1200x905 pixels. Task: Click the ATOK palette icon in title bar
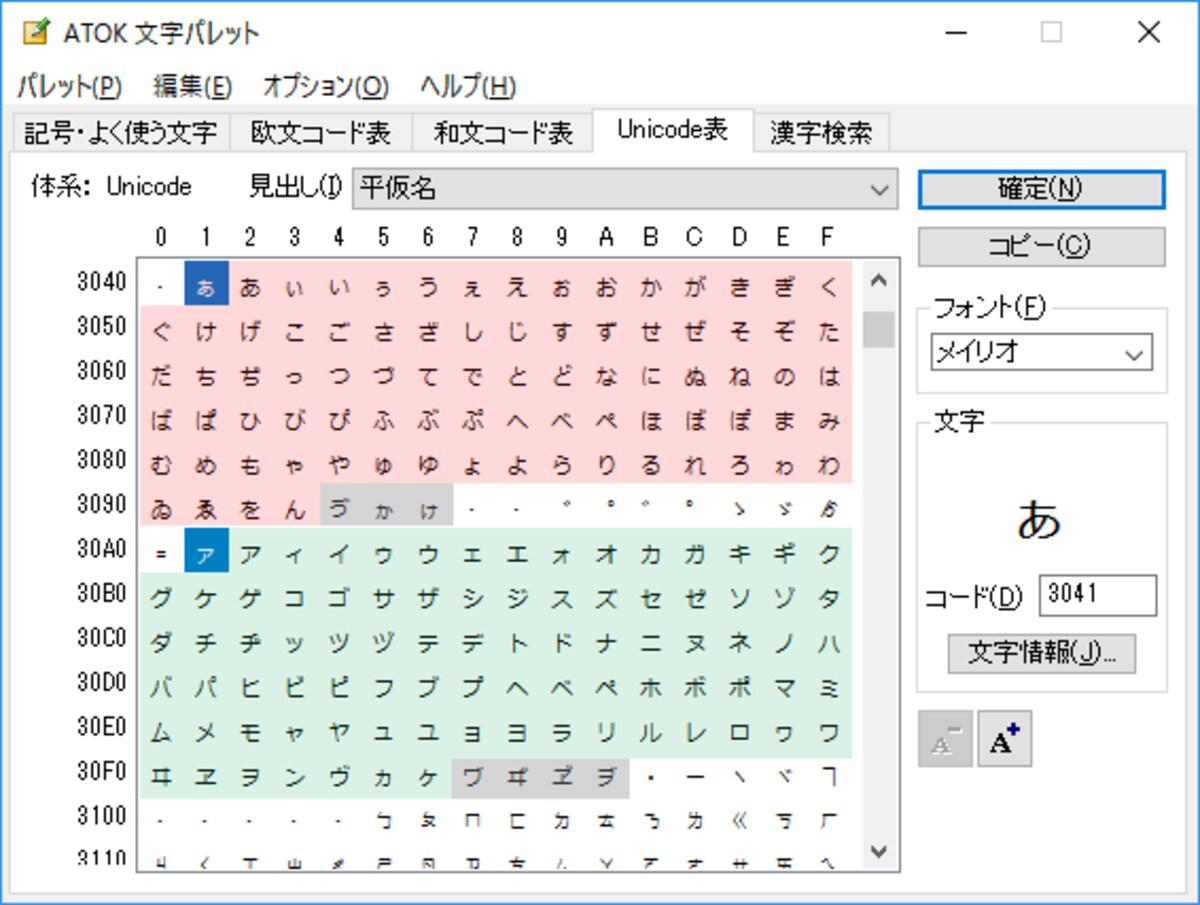[37, 32]
